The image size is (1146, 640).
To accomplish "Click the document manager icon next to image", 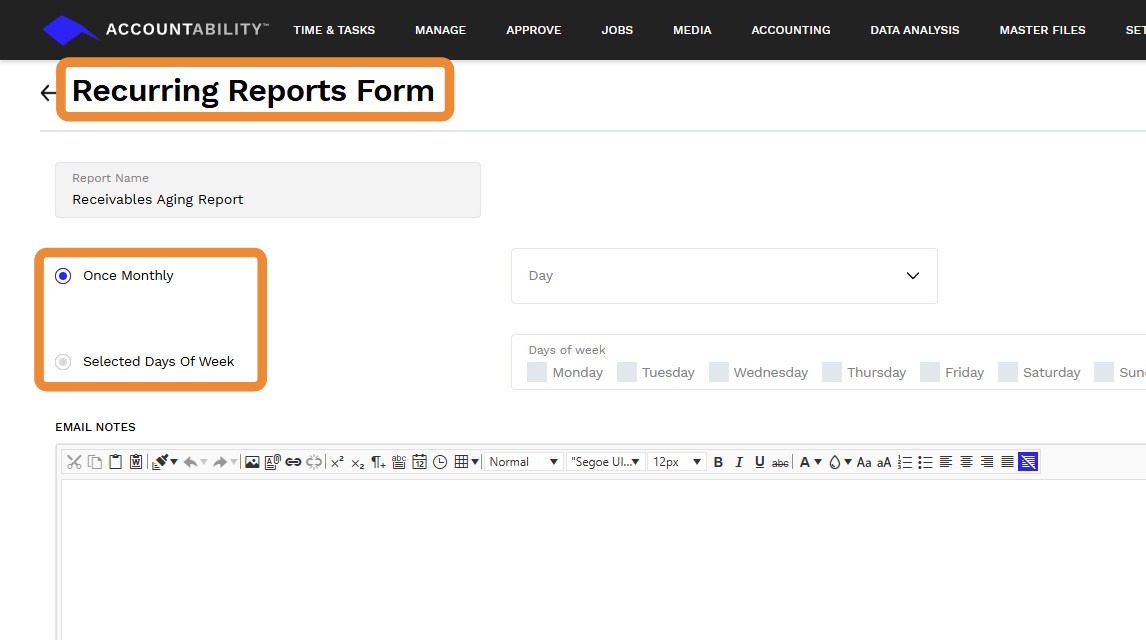I will pos(273,462).
